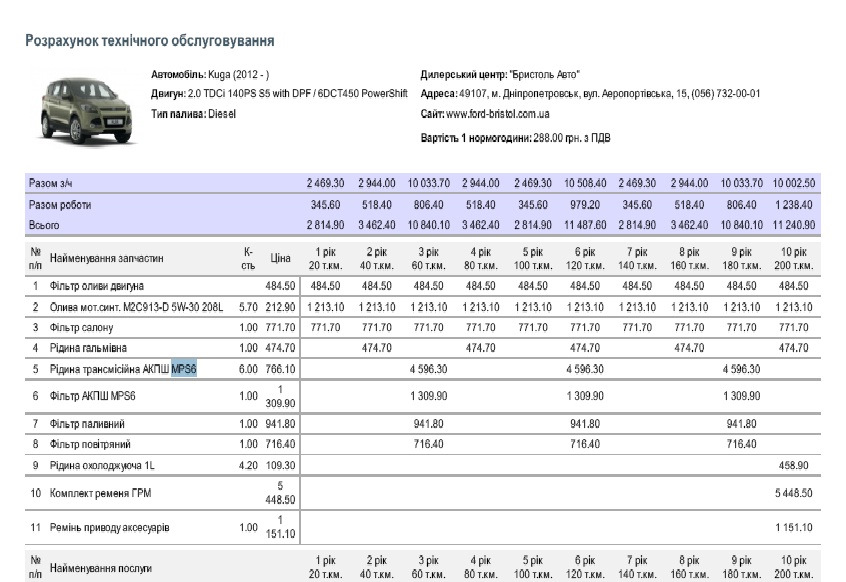Select the highlighted word MPS6 in row 5

[x=183, y=369]
